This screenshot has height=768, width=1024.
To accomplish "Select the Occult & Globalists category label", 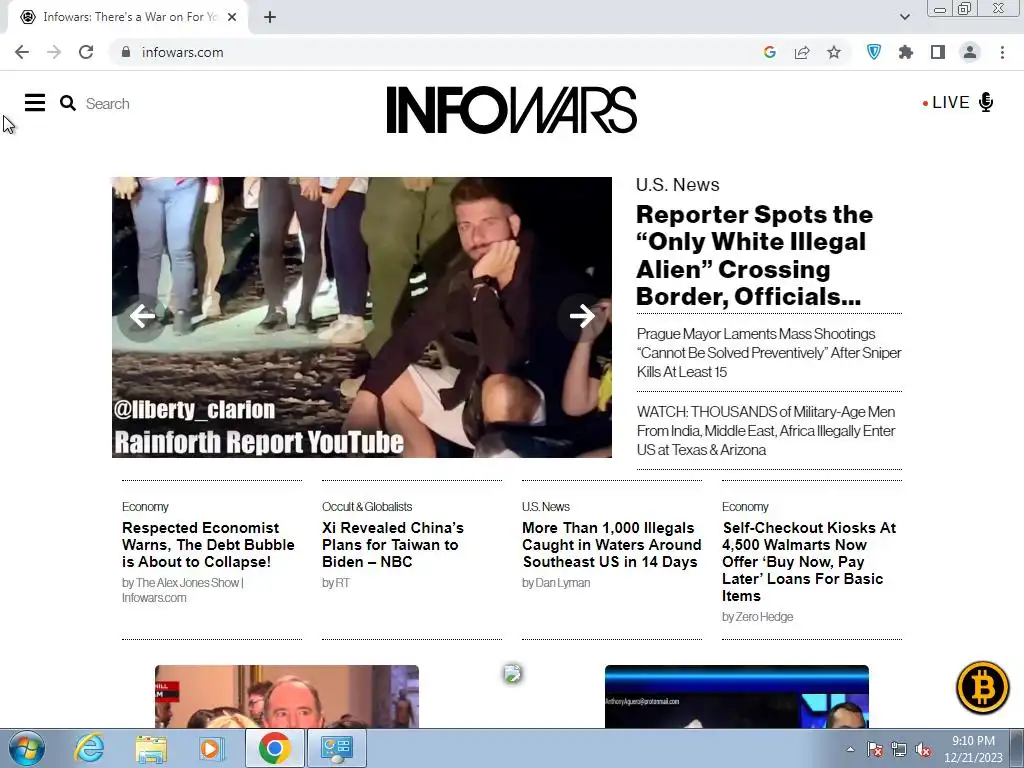I will [367, 507].
